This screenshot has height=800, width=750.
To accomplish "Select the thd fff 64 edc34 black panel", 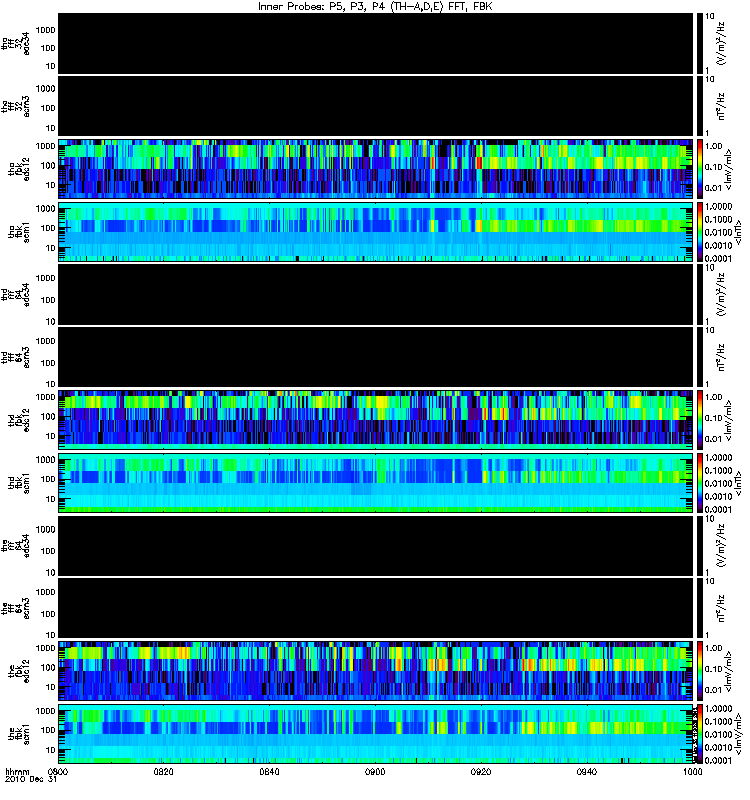I will pyautogui.click(x=376, y=294).
